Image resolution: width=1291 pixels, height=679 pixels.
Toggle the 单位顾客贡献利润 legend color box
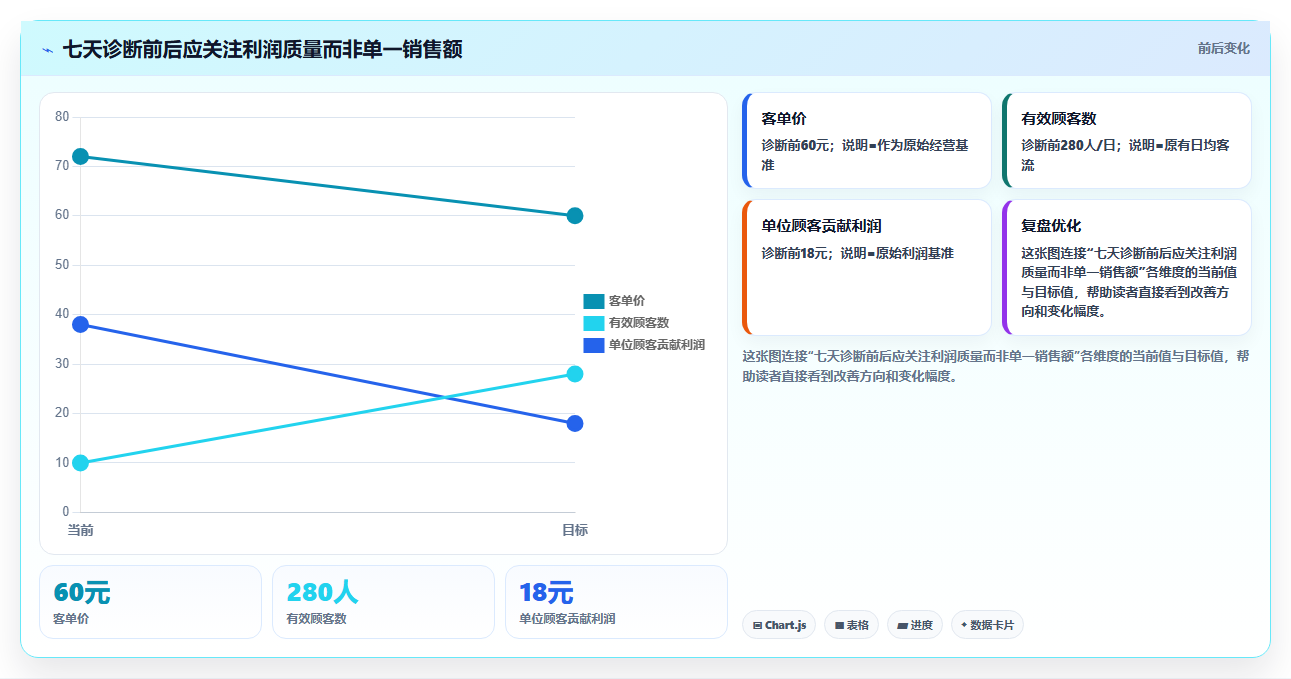pos(594,345)
